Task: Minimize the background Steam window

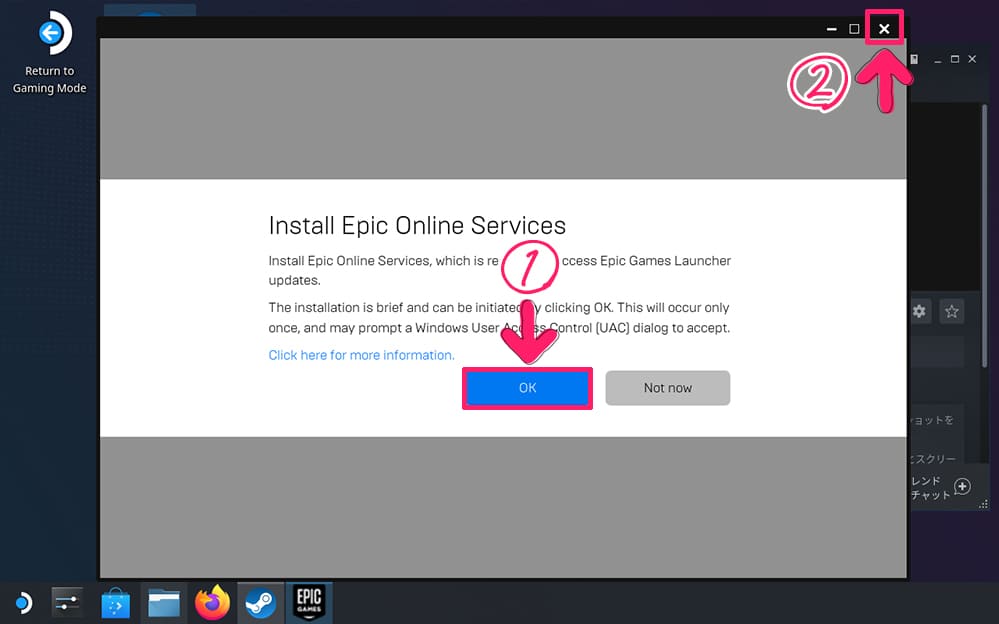Action: point(937,59)
